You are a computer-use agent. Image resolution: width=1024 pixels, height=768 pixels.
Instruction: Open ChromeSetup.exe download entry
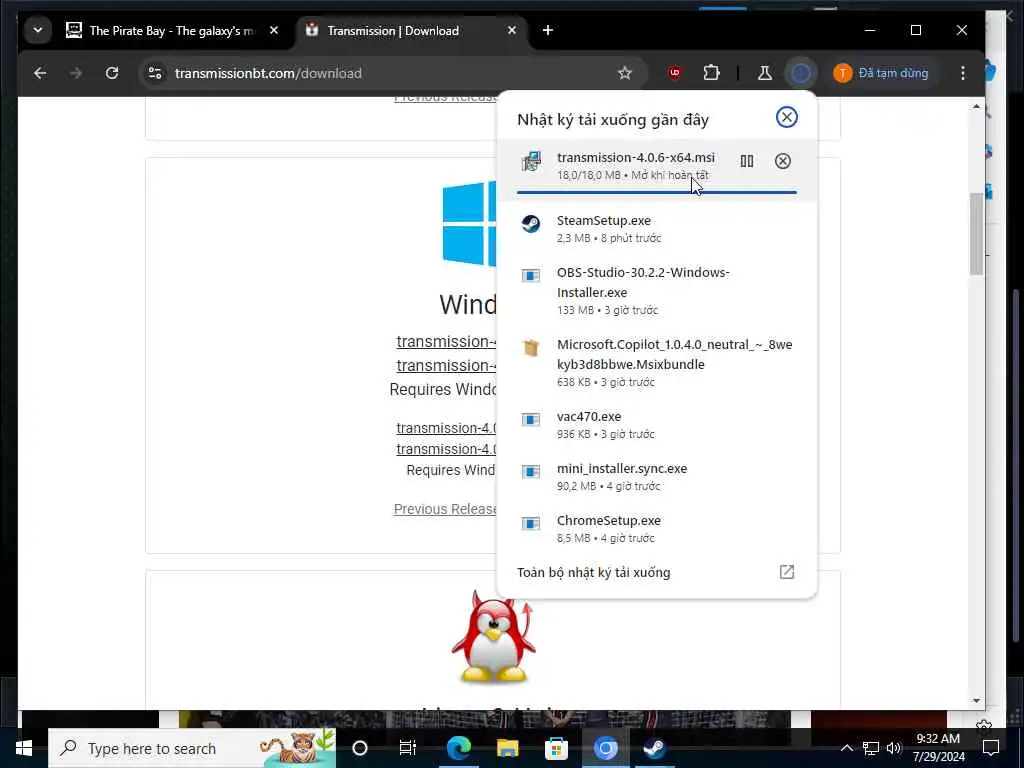(656, 529)
